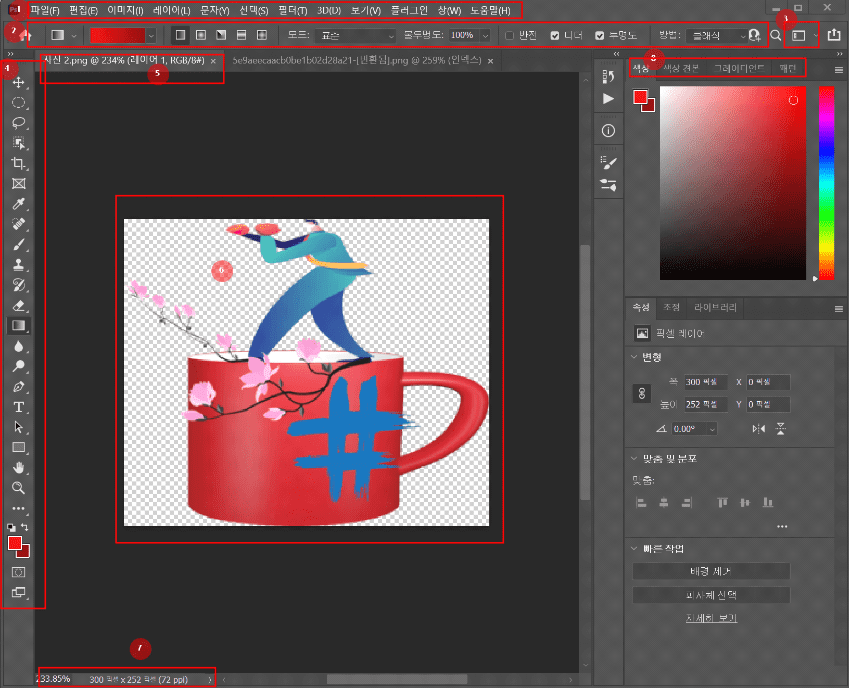Open the 파일(F) menu
Image resolution: width=849 pixels, height=688 pixels.
pos(44,10)
